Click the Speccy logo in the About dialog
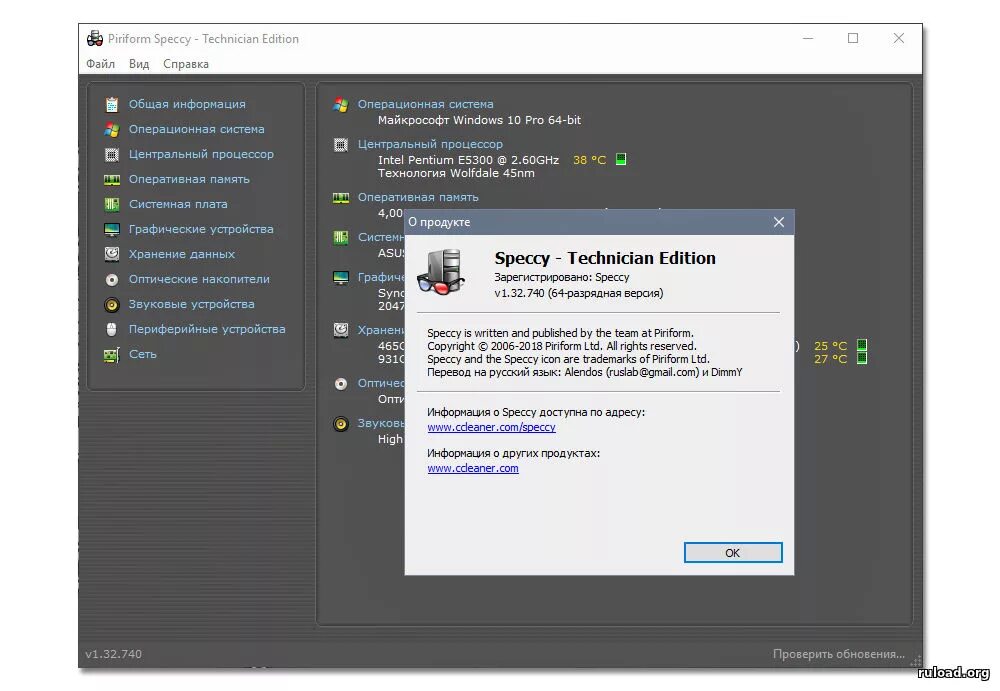 coord(441,272)
